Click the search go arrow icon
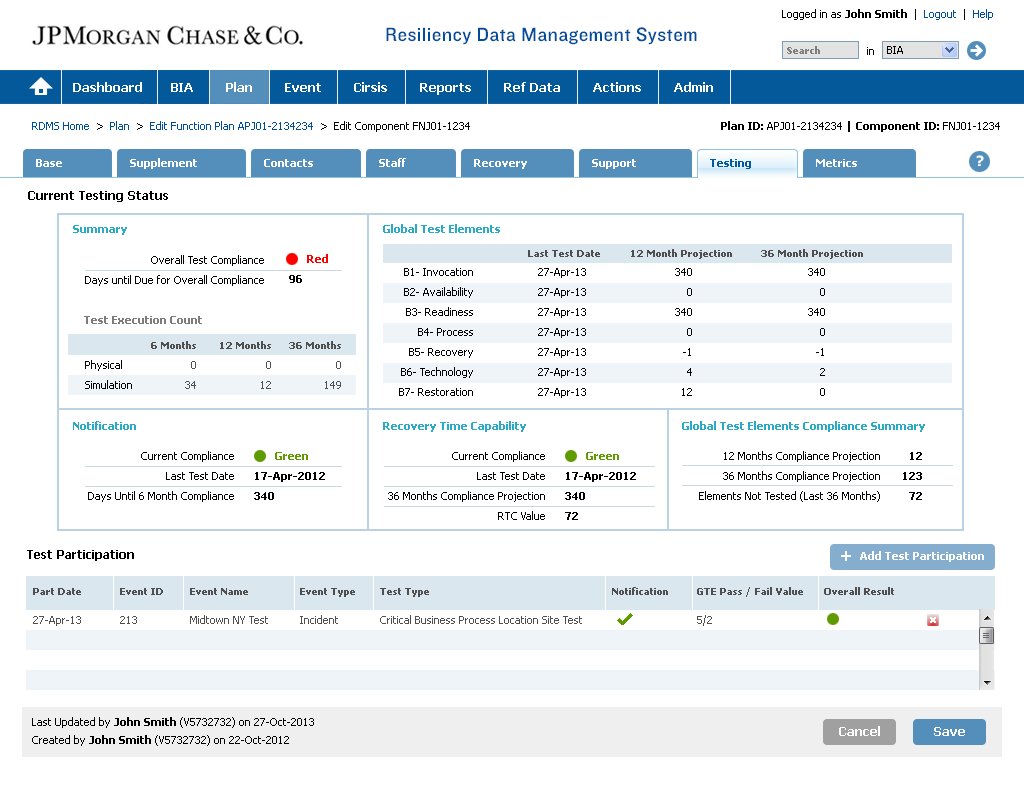1024x790 pixels. pos(976,50)
